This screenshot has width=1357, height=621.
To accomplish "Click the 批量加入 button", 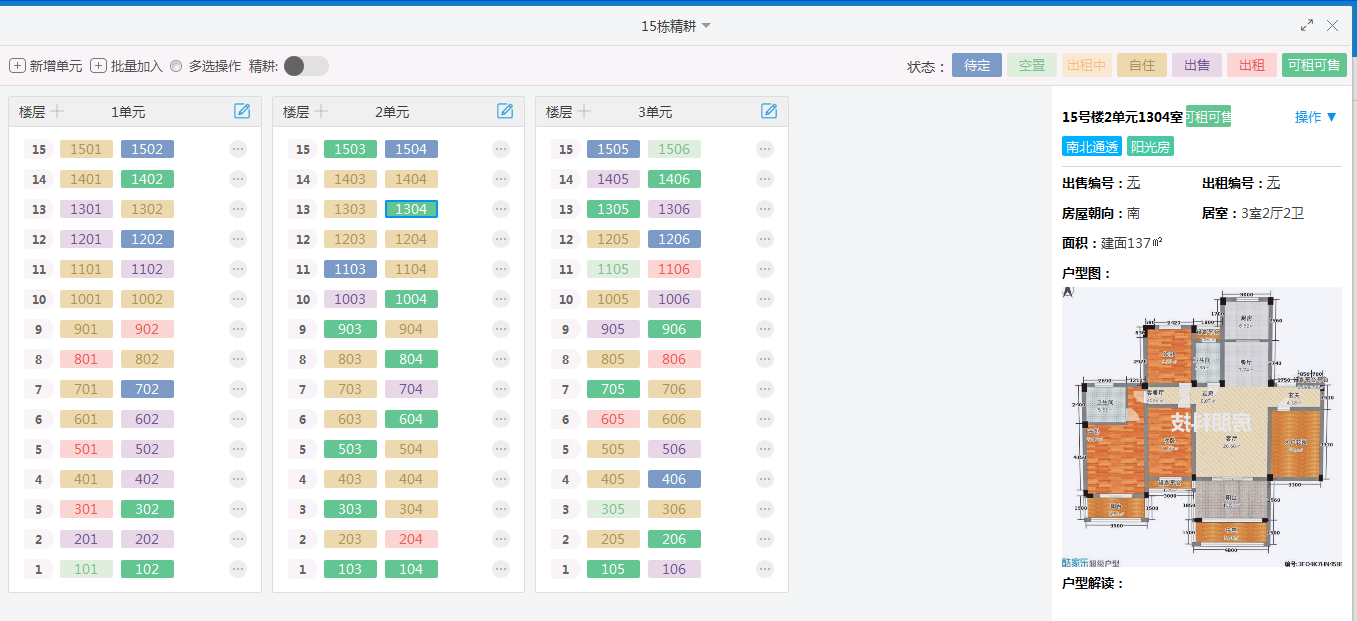I will [x=127, y=66].
